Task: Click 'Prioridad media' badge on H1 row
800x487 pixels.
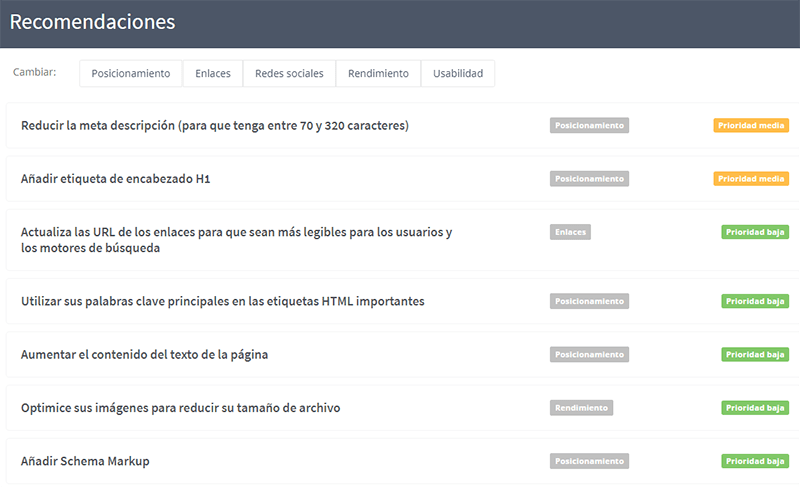Action: click(751, 179)
